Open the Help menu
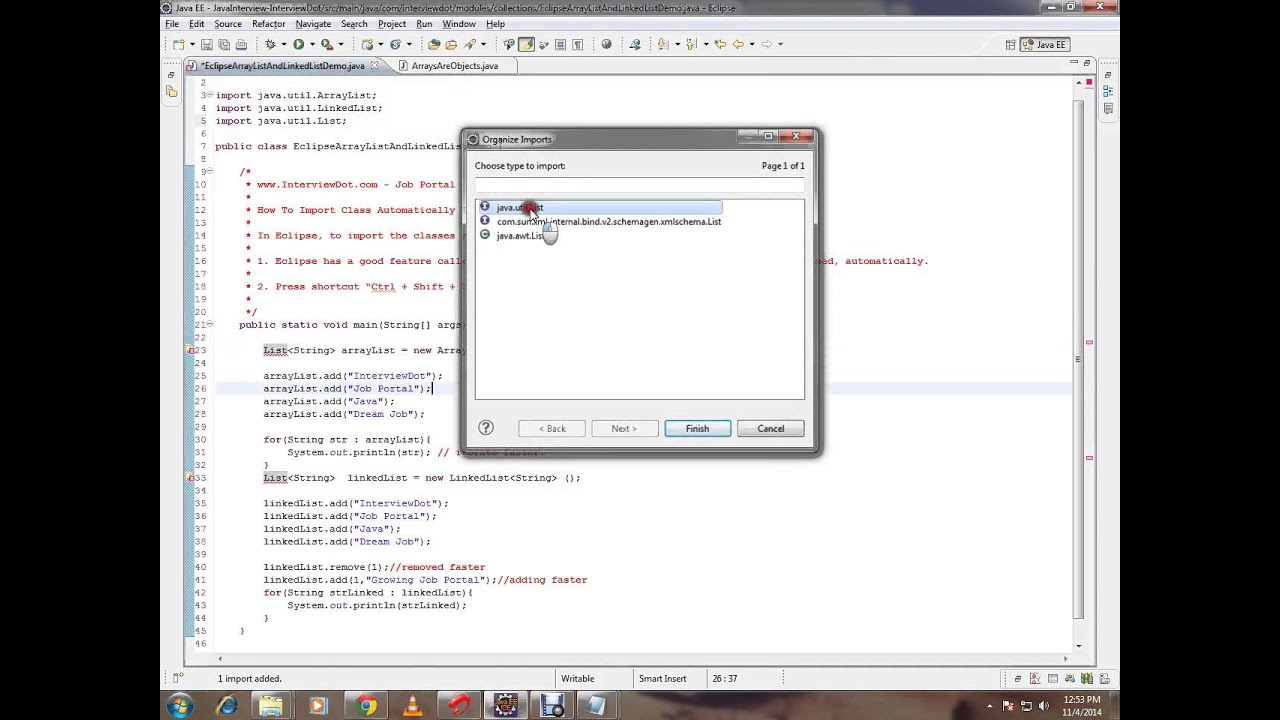The image size is (1280, 720). point(495,24)
